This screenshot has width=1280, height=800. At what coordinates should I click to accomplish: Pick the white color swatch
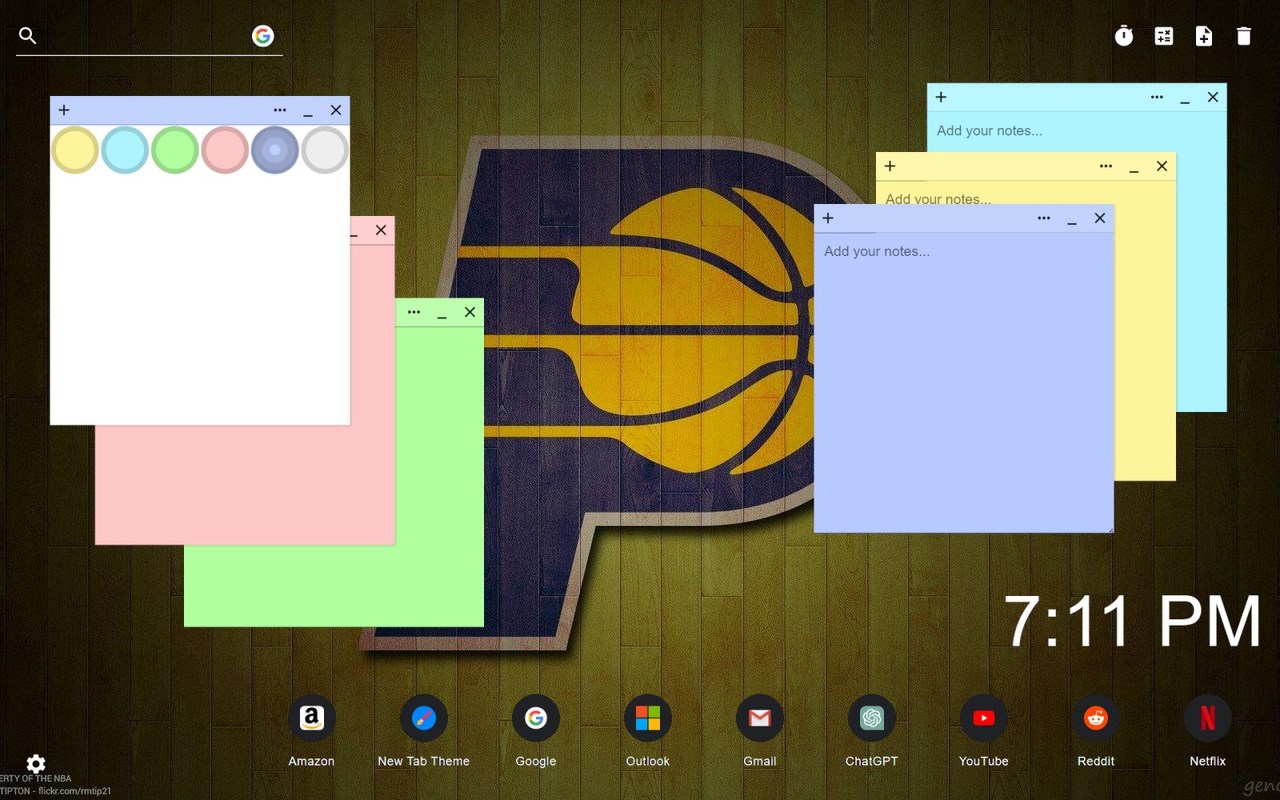325,150
